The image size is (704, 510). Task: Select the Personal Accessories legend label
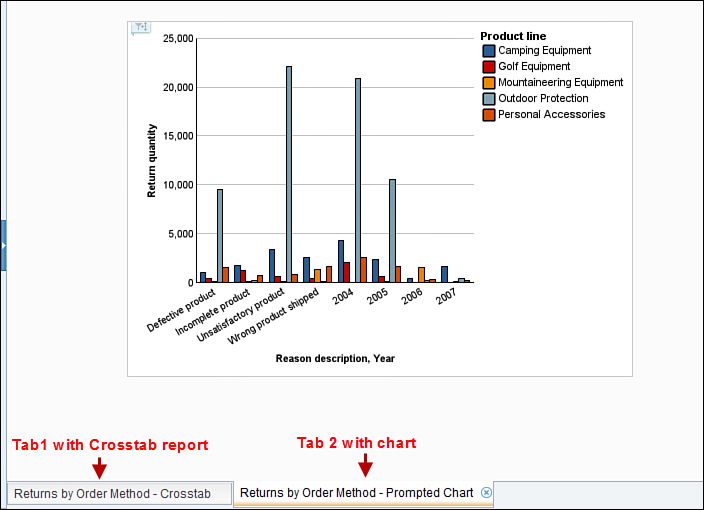tap(551, 114)
